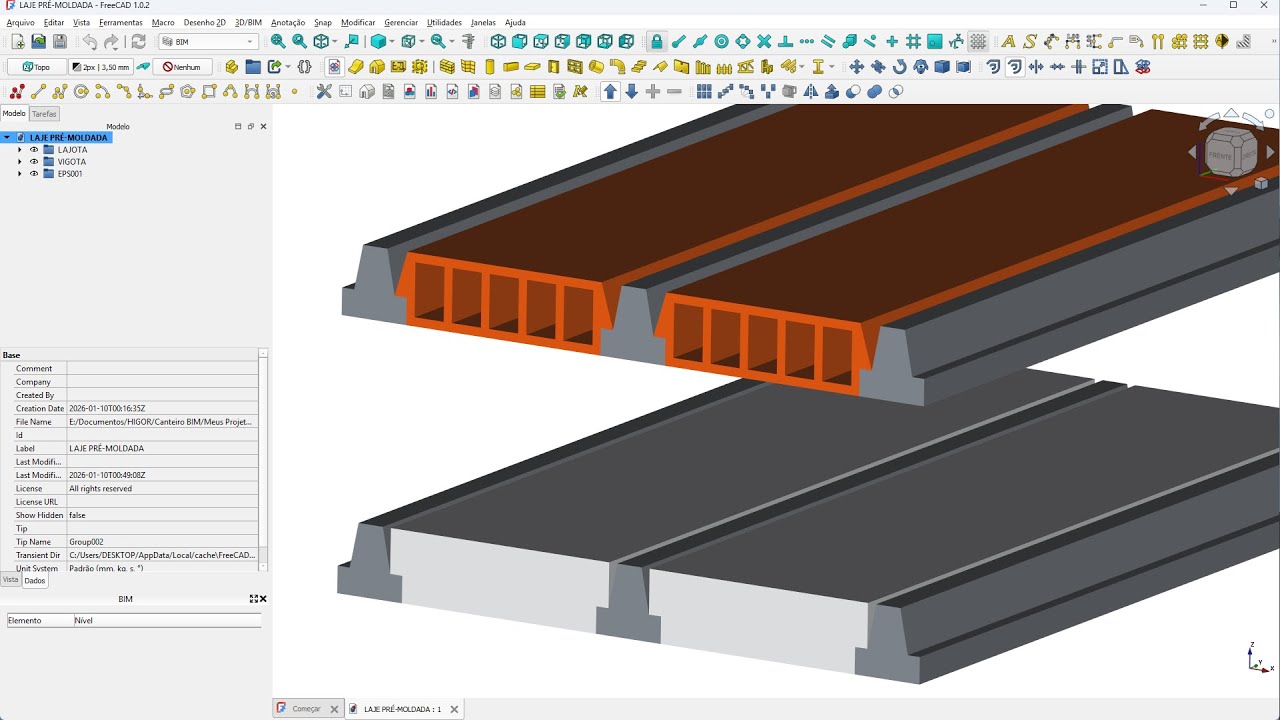This screenshot has width=1280, height=720.
Task: Create a new document with the New icon
Action: click(17, 42)
